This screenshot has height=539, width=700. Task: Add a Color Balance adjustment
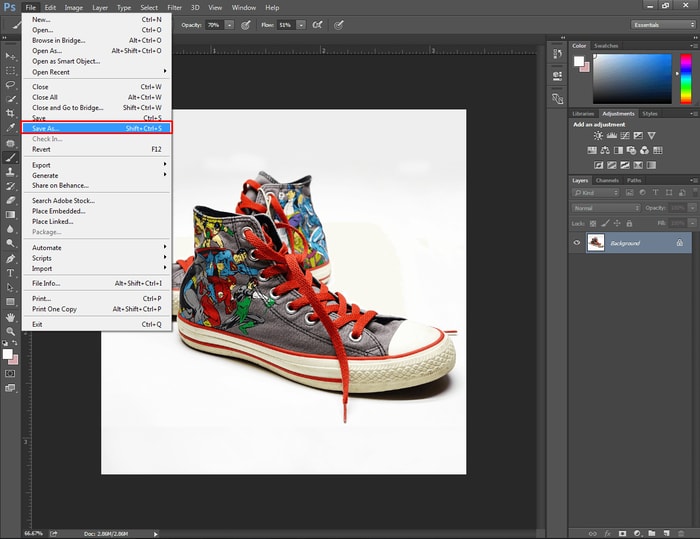[605, 150]
